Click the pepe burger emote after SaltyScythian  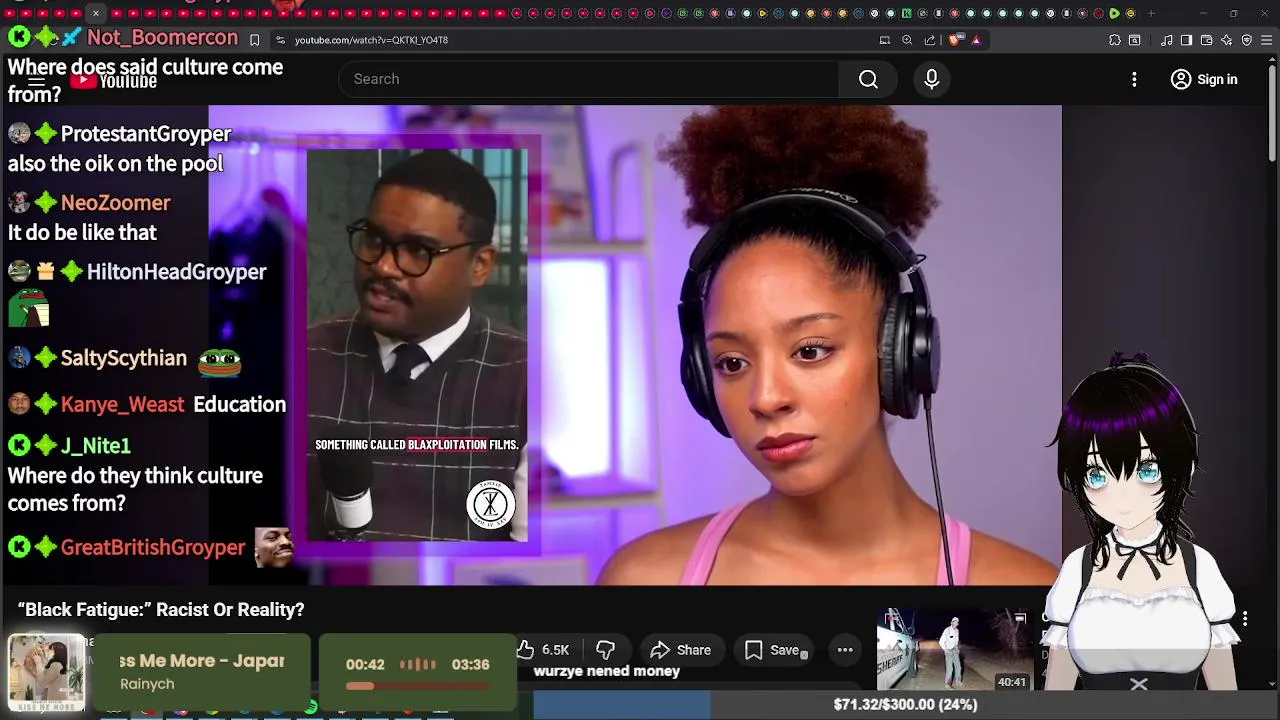click(x=219, y=360)
